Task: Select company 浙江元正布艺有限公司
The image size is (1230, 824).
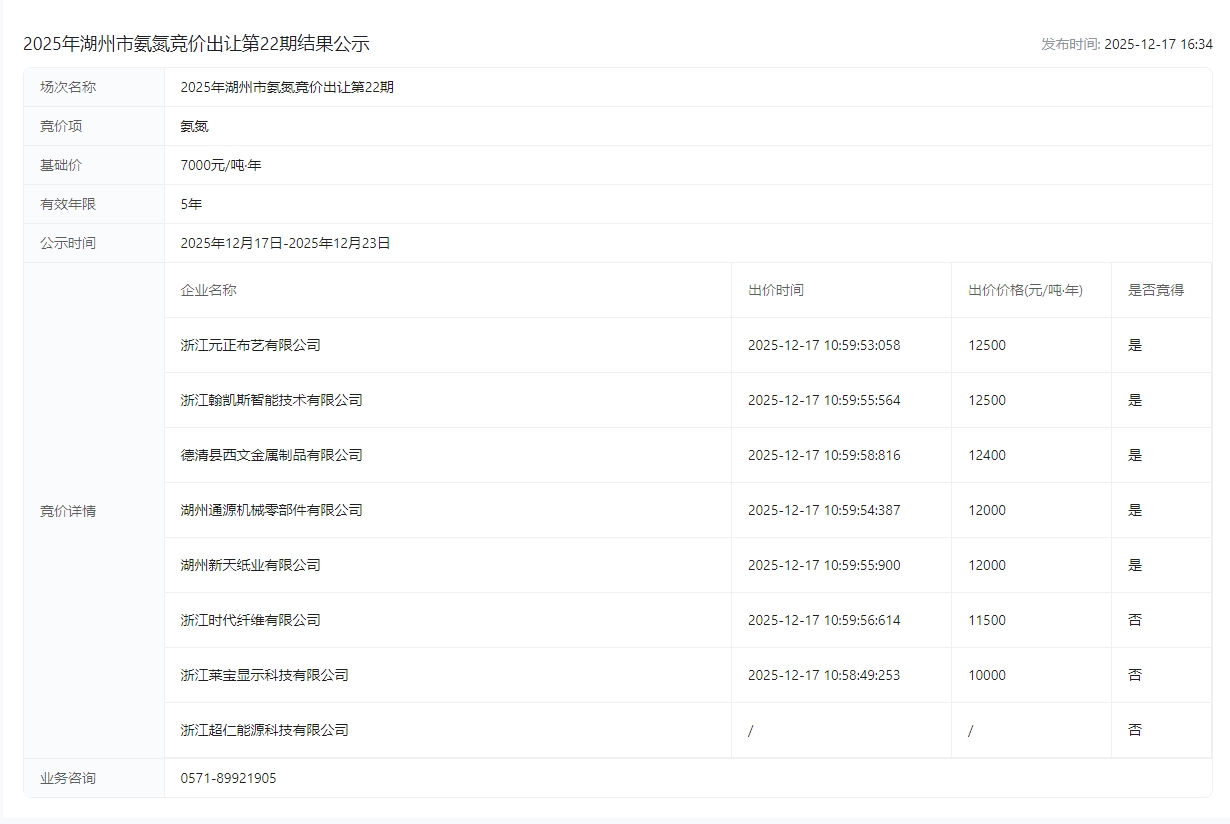Action: pyautogui.click(x=250, y=345)
